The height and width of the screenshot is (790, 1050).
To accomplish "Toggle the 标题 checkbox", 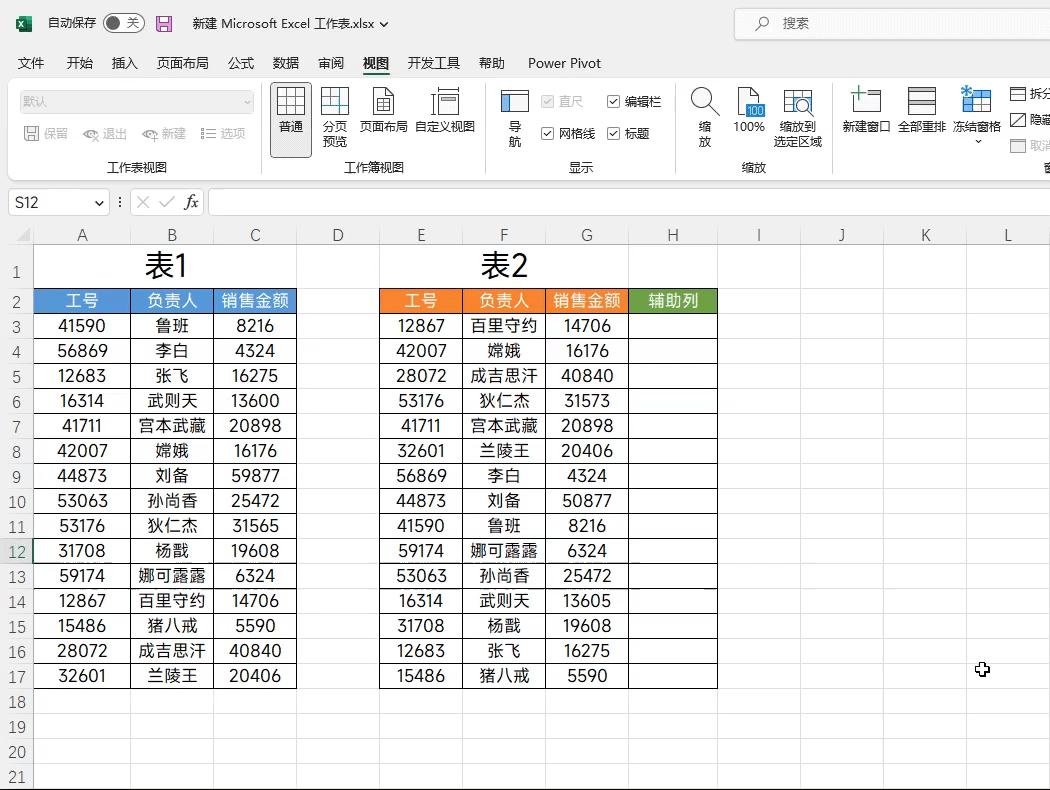I will [613, 134].
